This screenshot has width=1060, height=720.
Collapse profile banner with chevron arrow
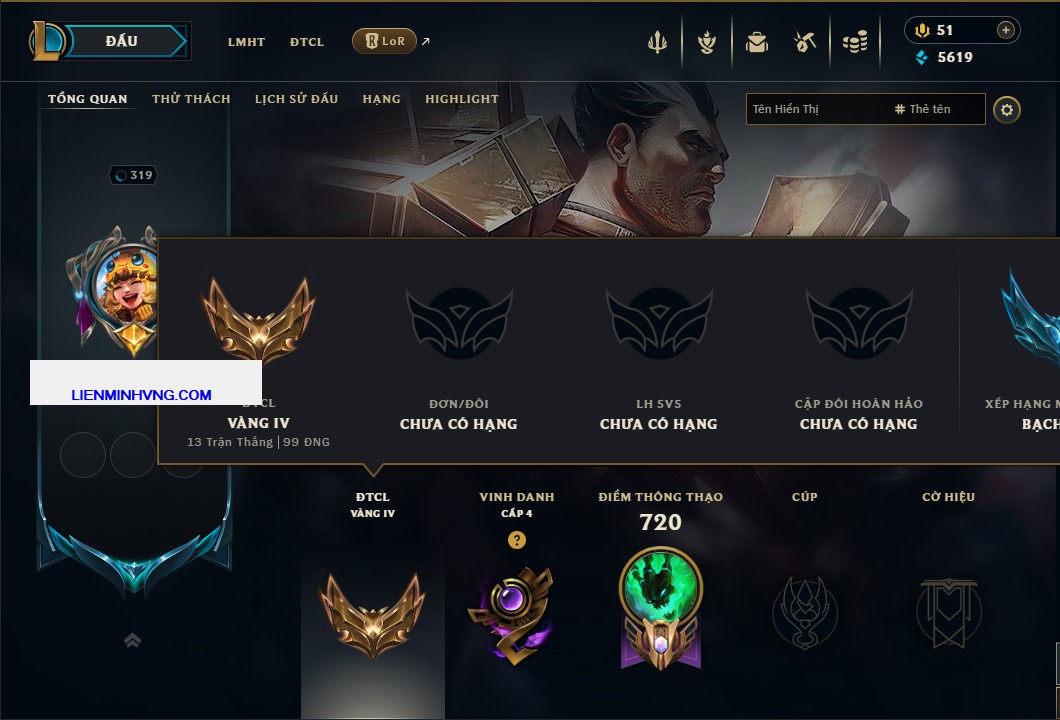pyautogui.click(x=132, y=640)
